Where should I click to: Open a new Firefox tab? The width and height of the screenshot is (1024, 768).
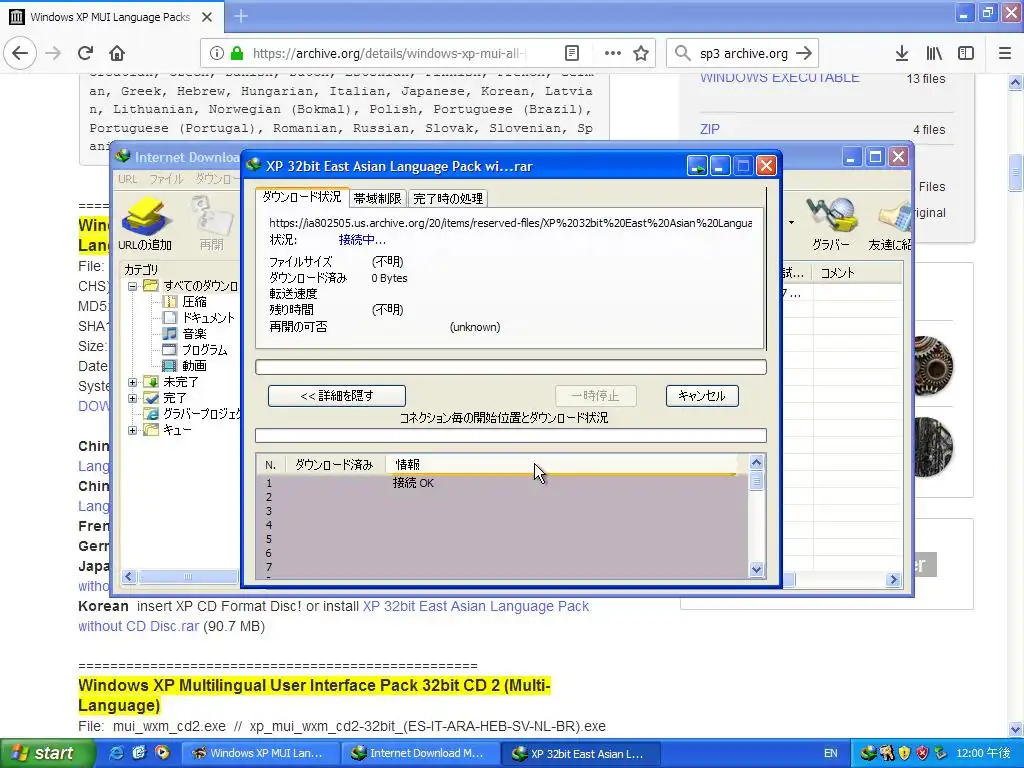tap(241, 16)
